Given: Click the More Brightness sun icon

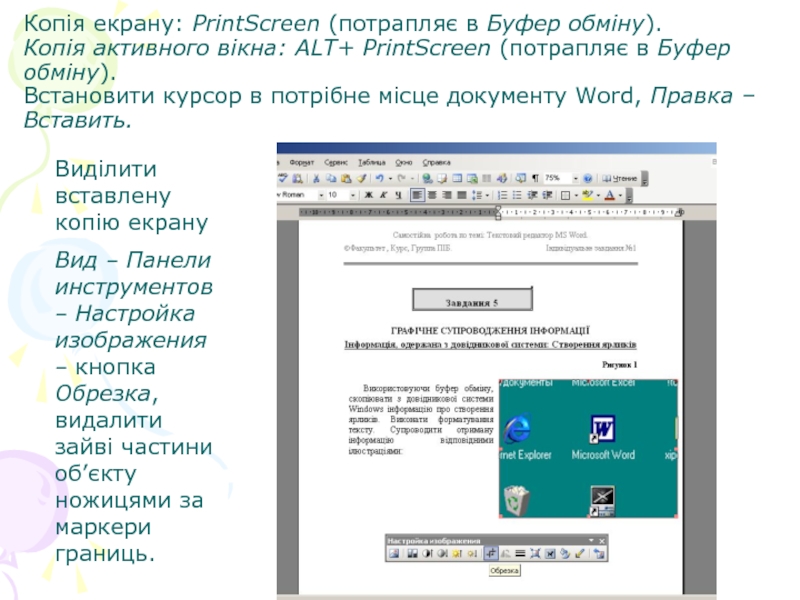Looking at the screenshot, I should [457, 554].
